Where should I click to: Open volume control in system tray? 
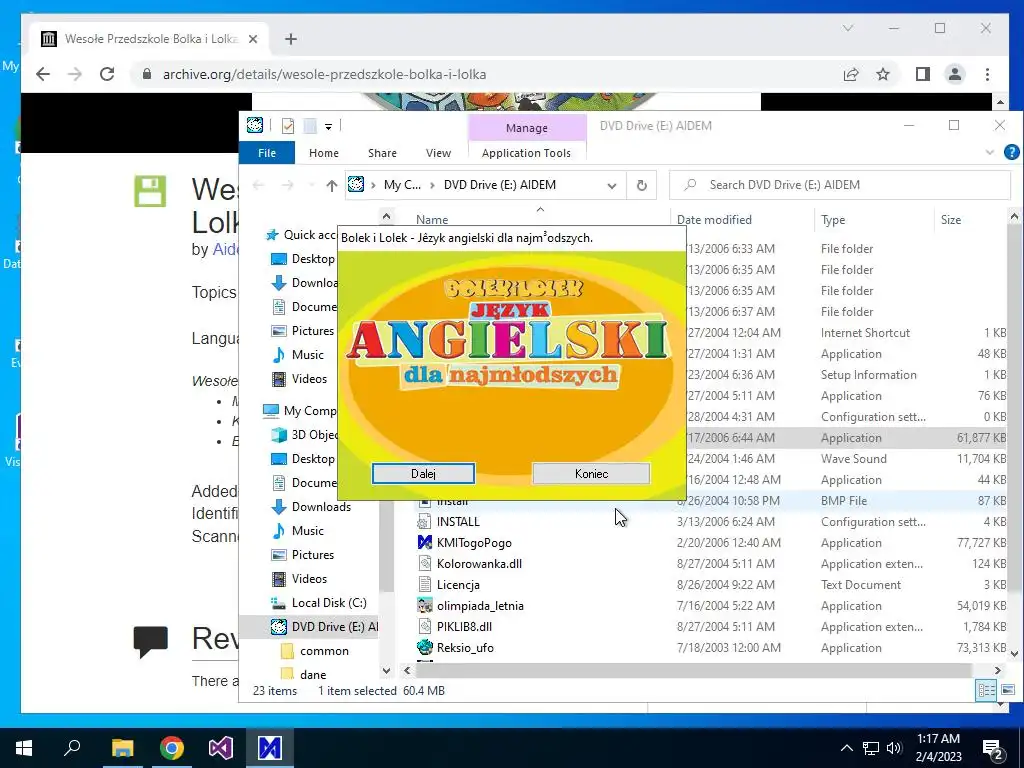pos(895,748)
